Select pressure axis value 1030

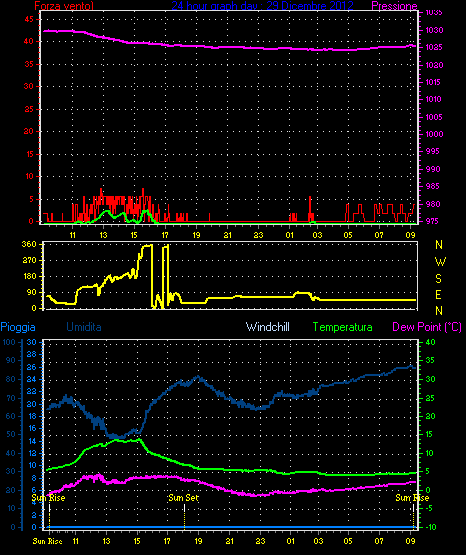point(434,30)
